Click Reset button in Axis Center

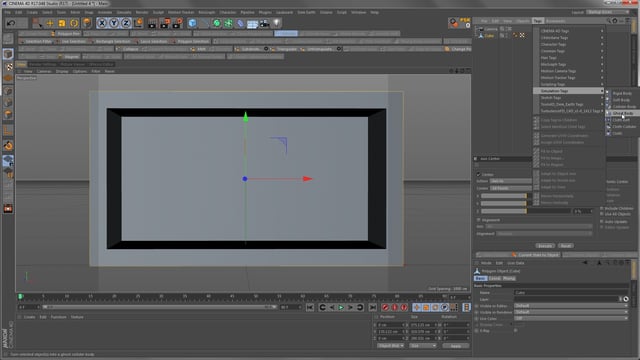[565, 246]
